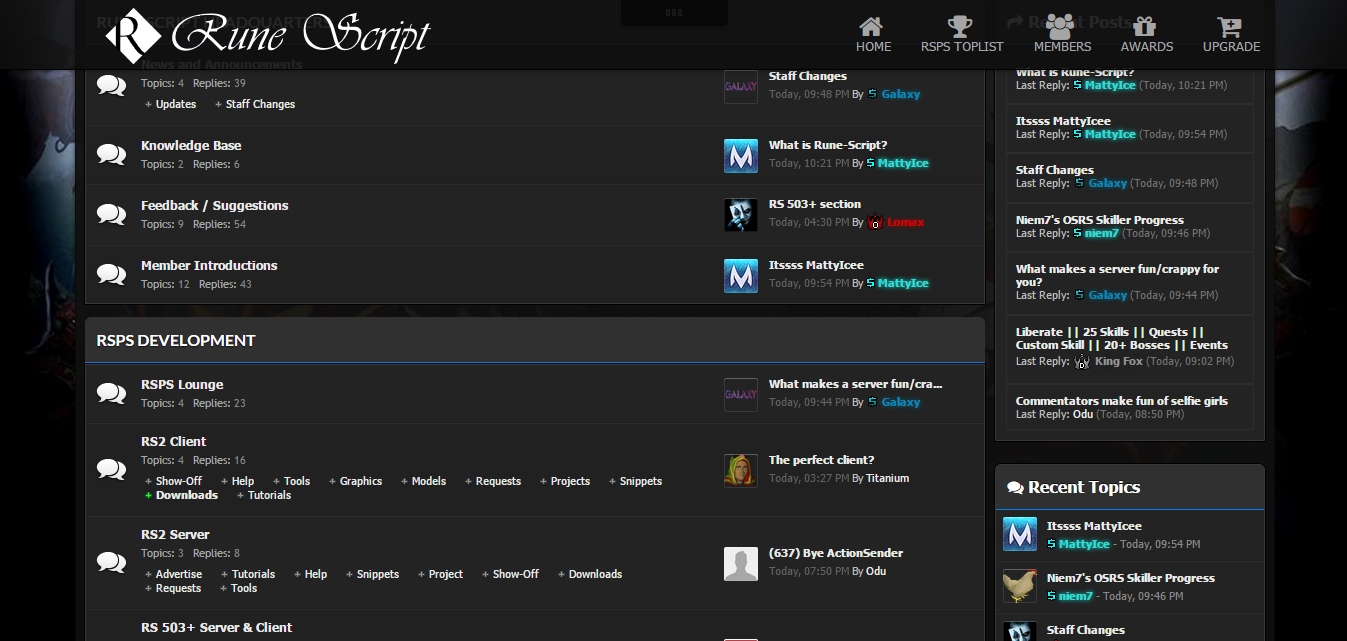Open the Staff Changes subforum link
The width and height of the screenshot is (1347, 641).
click(260, 104)
